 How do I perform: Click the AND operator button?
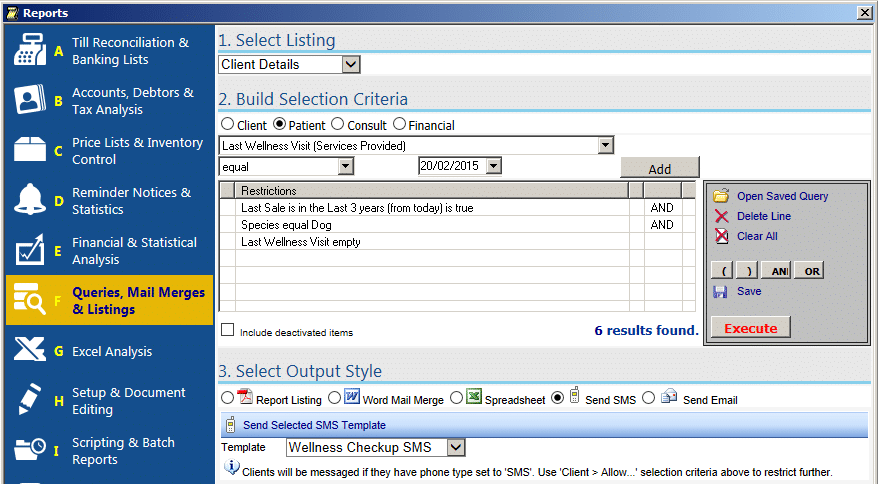click(778, 271)
